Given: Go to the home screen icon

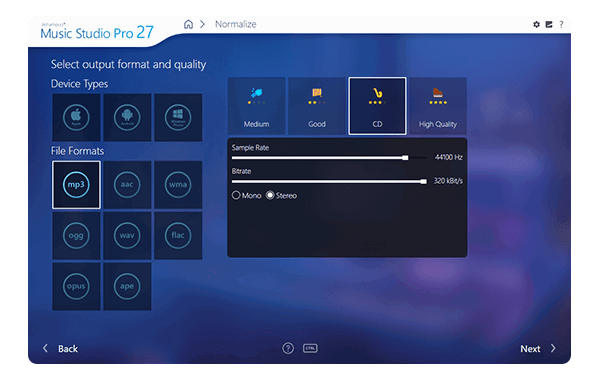Looking at the screenshot, I should click(188, 24).
